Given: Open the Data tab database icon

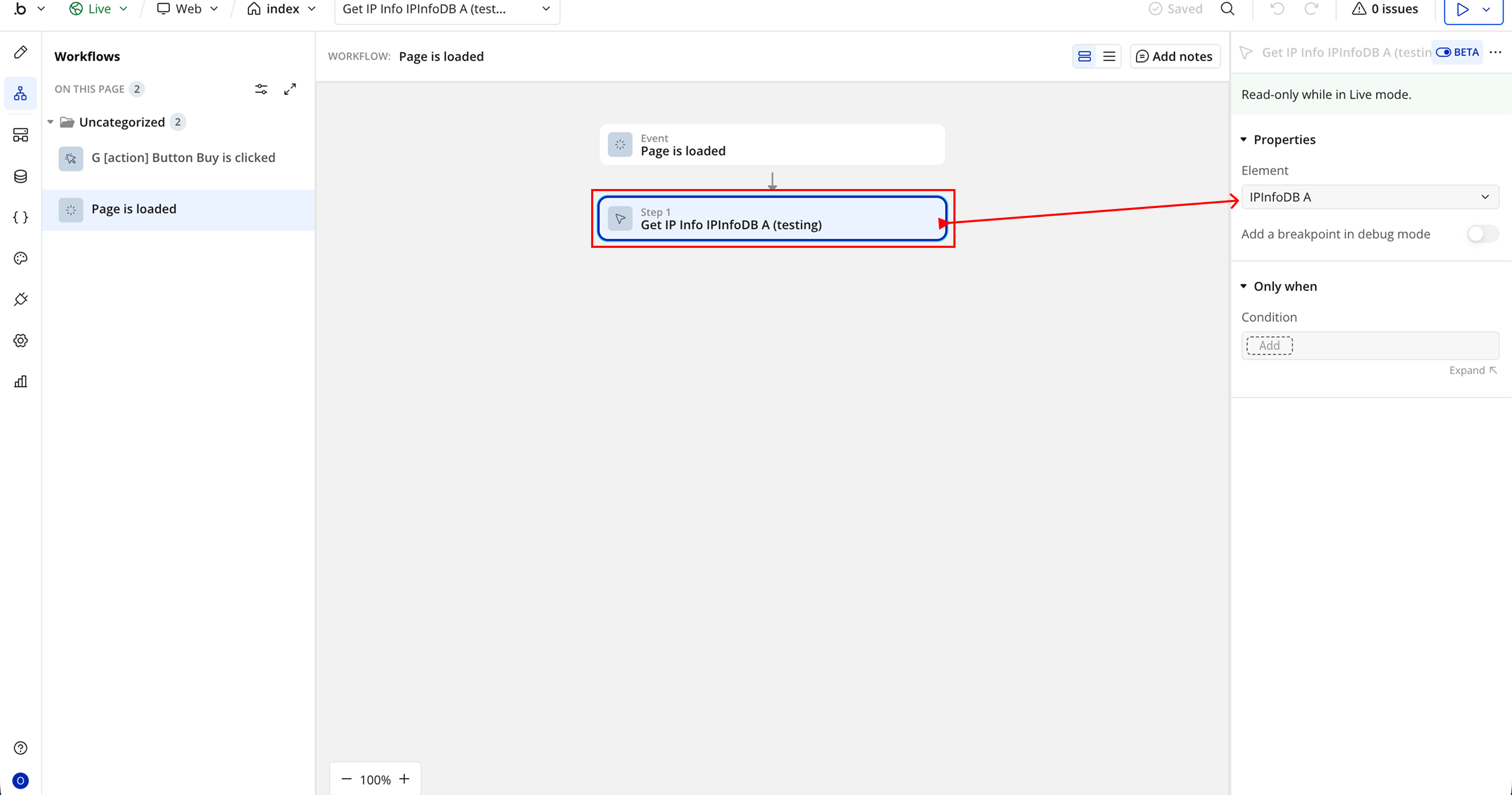Looking at the screenshot, I should click(20, 176).
